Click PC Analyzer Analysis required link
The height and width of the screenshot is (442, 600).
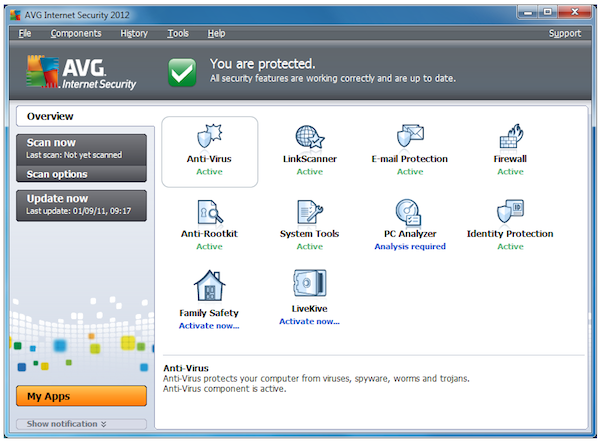[410, 246]
